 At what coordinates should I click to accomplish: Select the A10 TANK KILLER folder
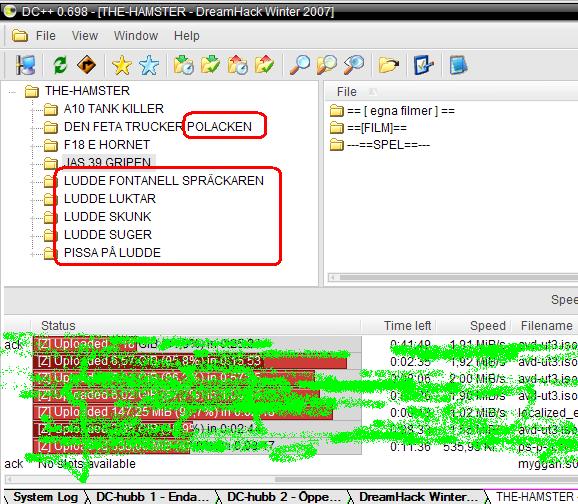(x=114, y=109)
